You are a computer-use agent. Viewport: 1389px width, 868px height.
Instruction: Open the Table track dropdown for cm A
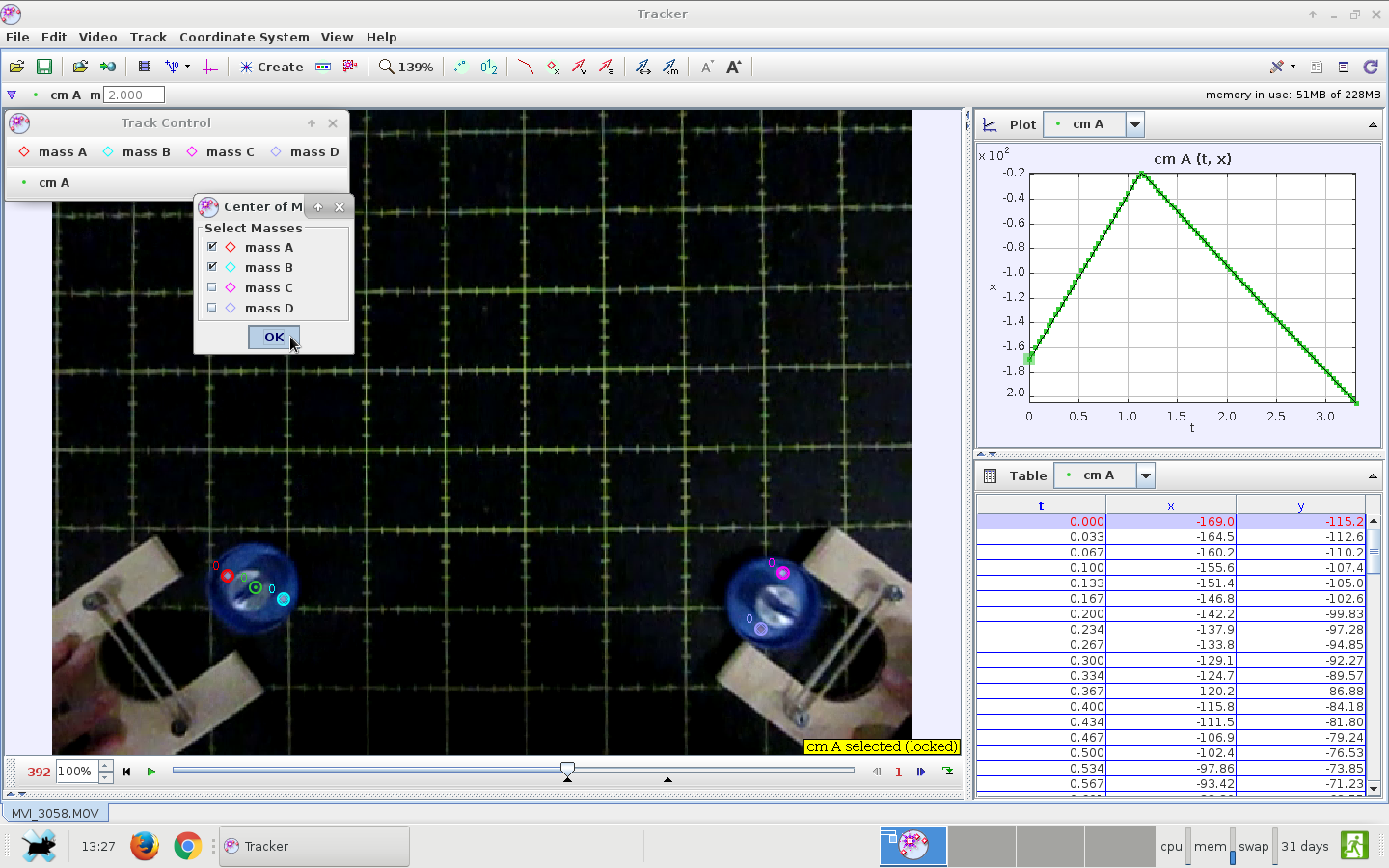point(1145,475)
